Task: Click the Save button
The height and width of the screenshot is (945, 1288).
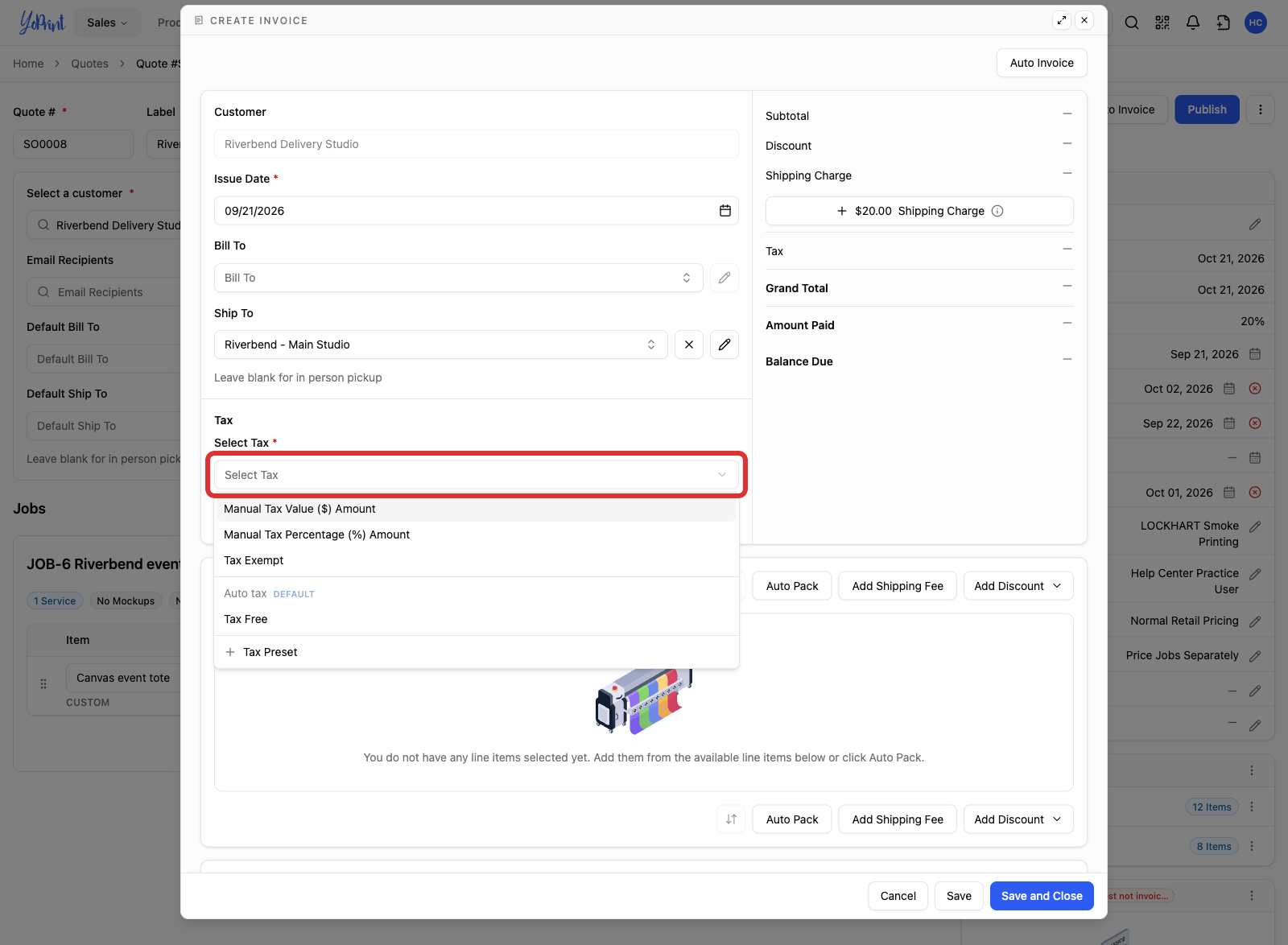Action: pos(959,896)
